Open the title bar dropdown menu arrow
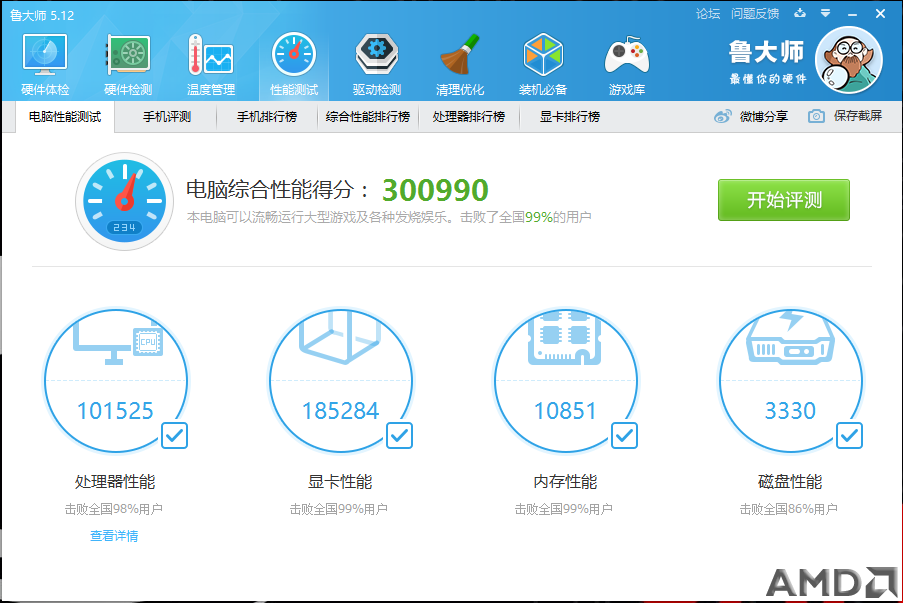The width and height of the screenshot is (903, 603). [x=825, y=13]
